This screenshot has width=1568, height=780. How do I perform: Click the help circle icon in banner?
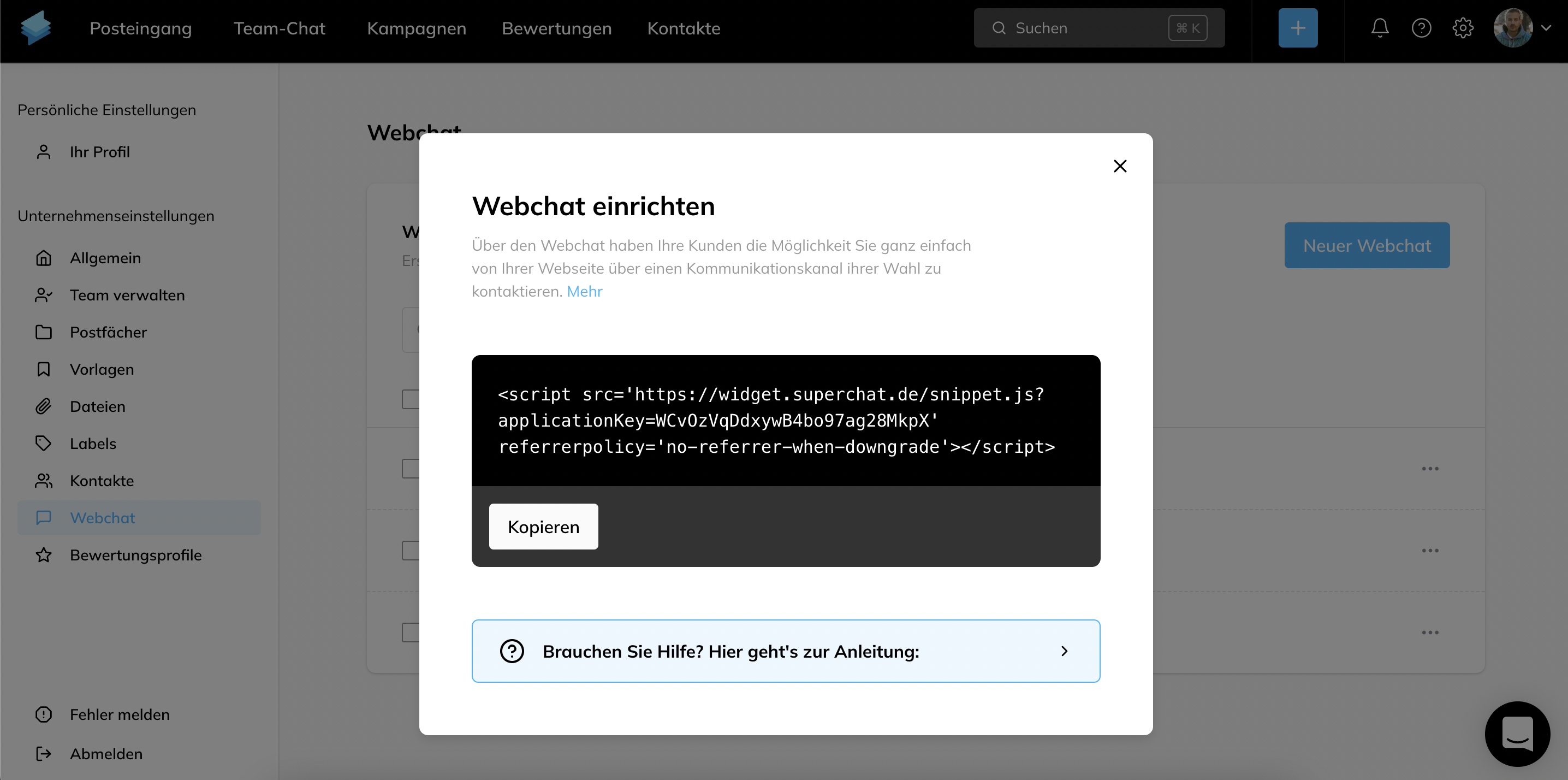tap(512, 652)
